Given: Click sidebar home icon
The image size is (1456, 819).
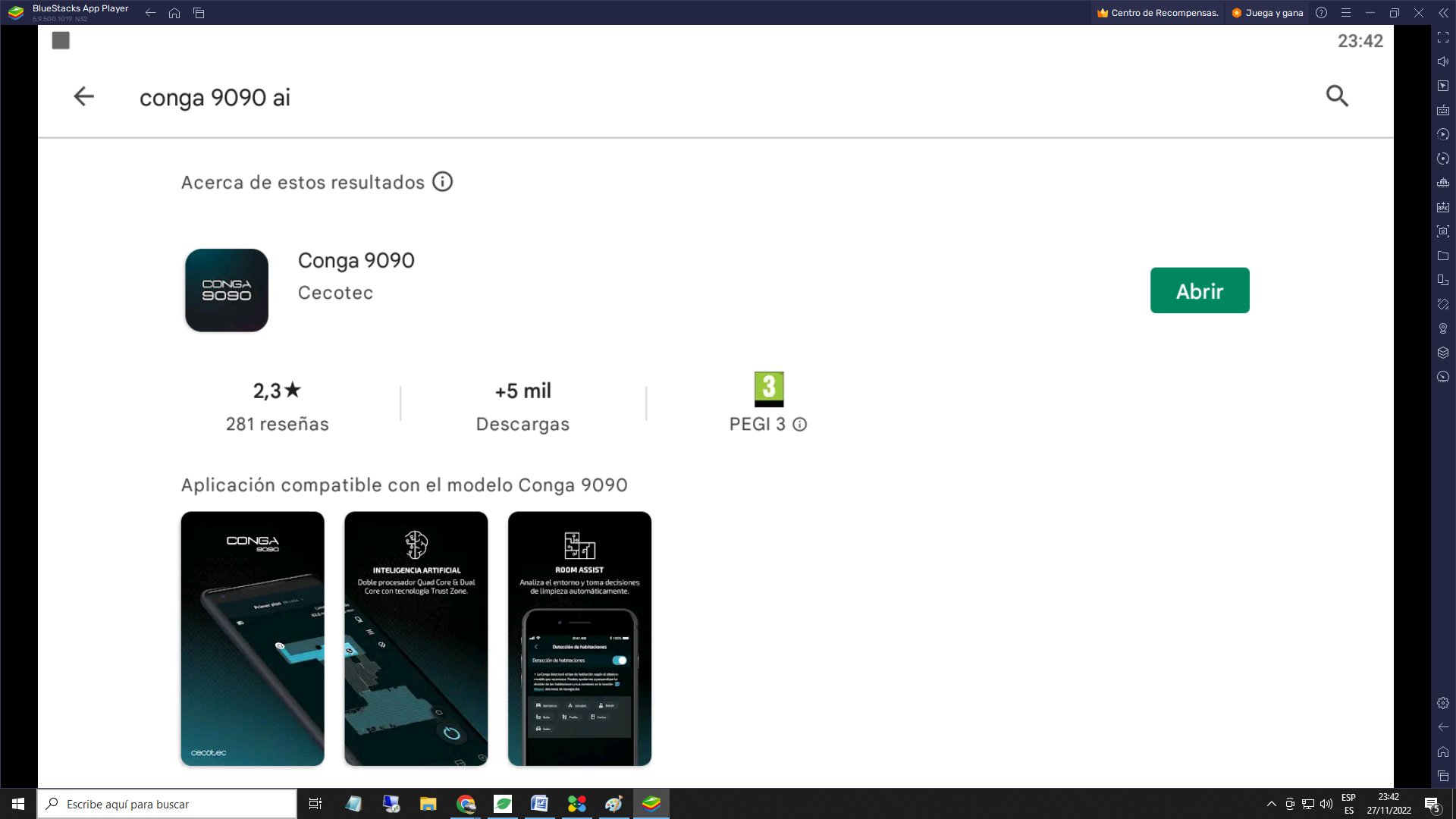Looking at the screenshot, I should tap(1443, 752).
